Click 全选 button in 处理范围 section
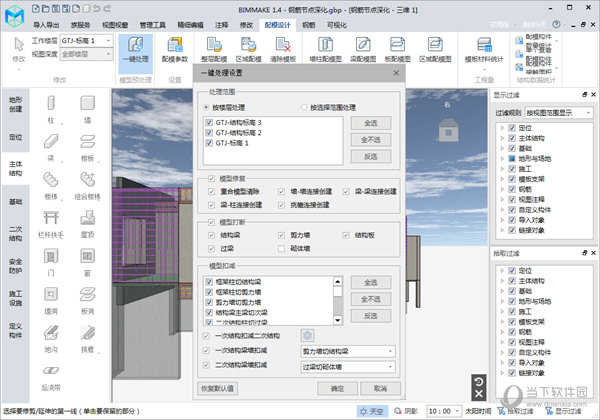 [x=371, y=123]
